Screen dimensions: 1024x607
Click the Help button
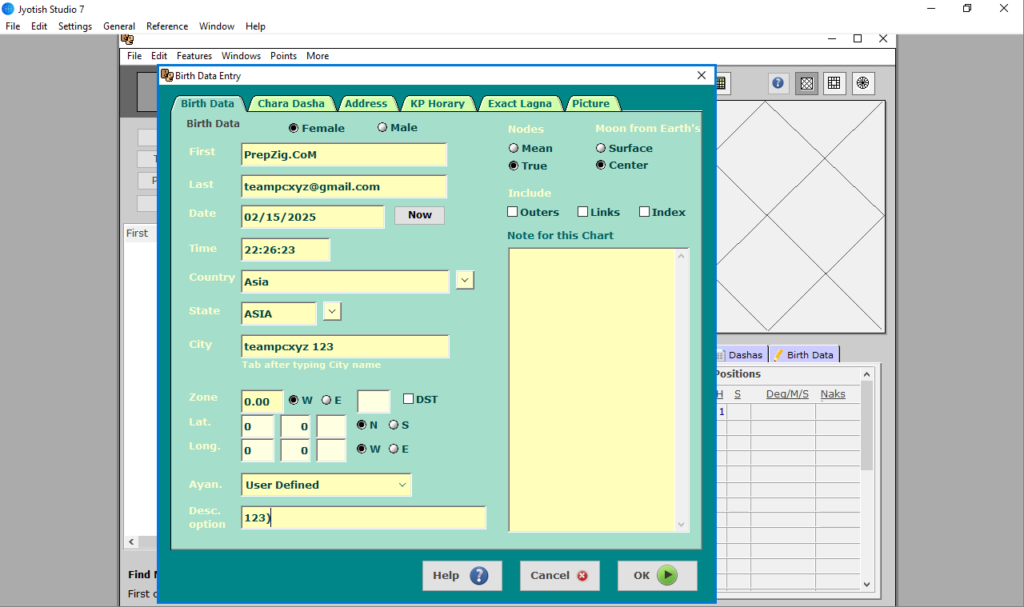coord(462,576)
